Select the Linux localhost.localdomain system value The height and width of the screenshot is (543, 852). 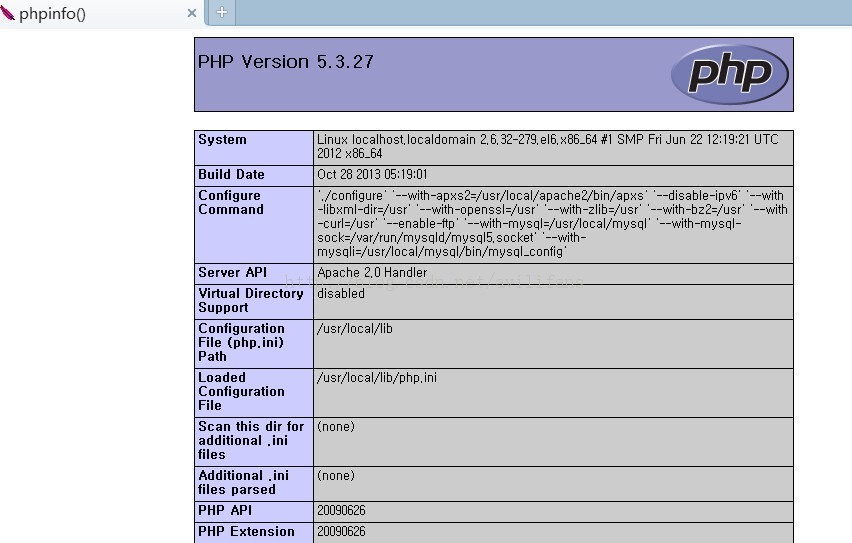pos(548,147)
